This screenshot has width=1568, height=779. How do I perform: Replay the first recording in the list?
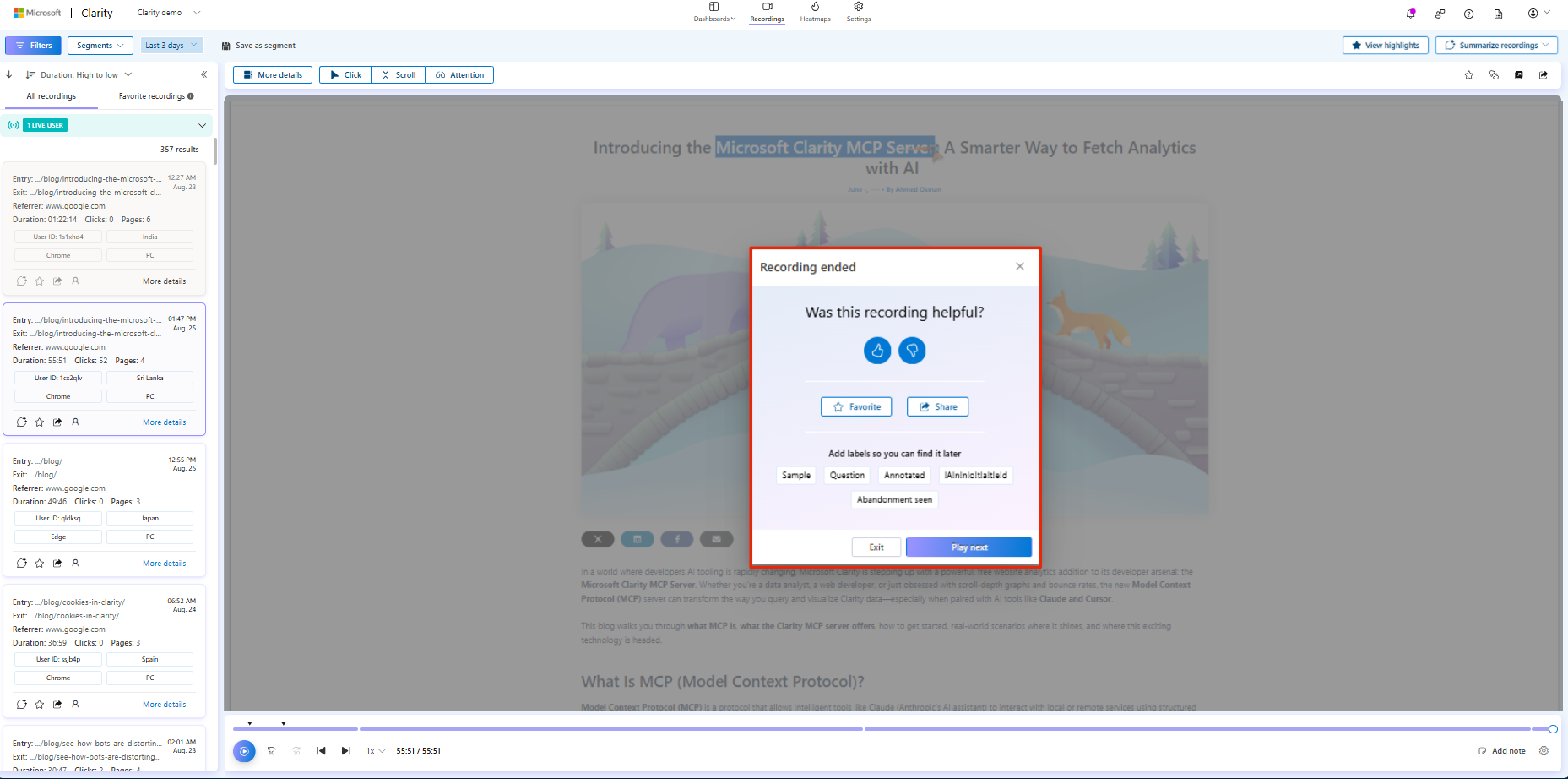click(x=21, y=281)
